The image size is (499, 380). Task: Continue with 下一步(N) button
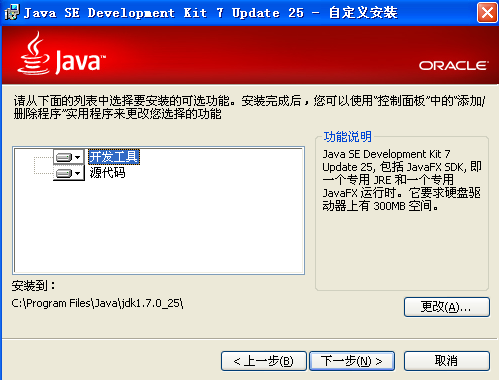(352, 361)
